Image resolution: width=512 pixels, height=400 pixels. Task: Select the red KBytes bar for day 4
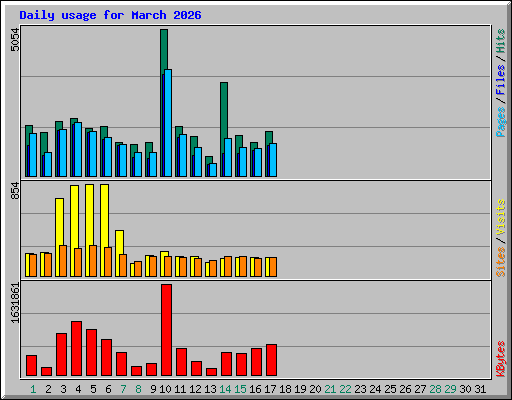pos(76,349)
